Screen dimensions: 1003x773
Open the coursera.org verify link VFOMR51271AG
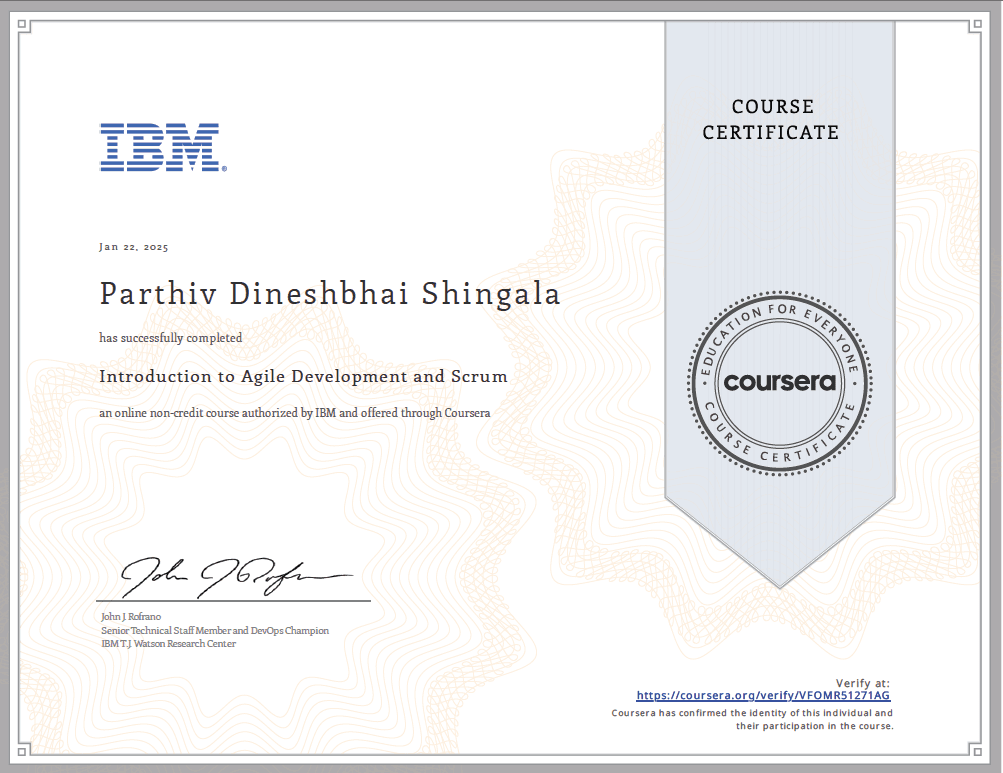coord(763,696)
